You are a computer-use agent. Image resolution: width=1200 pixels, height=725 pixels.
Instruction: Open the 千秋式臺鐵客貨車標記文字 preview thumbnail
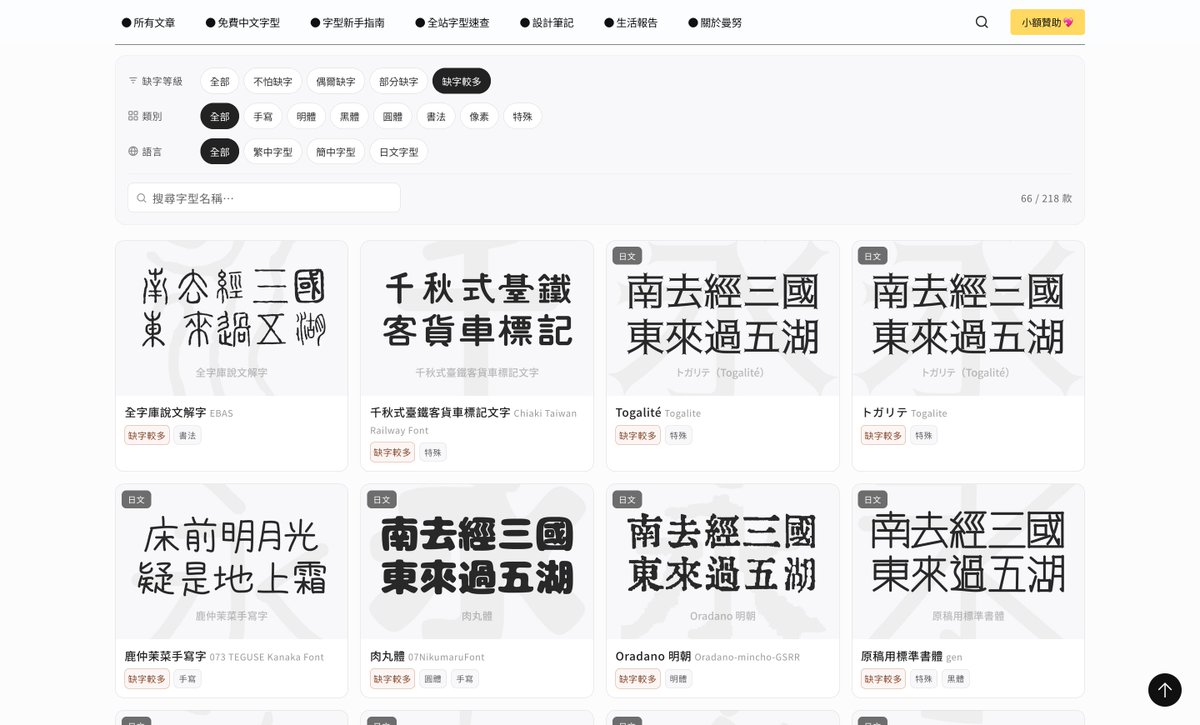(x=477, y=318)
